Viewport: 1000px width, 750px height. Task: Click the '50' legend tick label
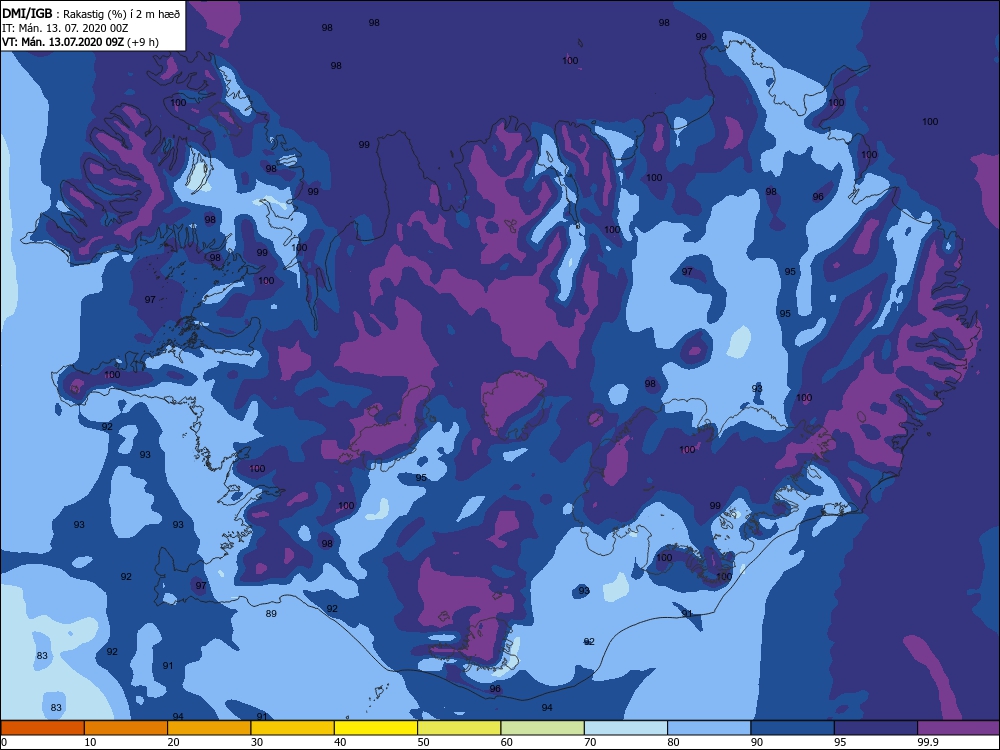pos(423,742)
